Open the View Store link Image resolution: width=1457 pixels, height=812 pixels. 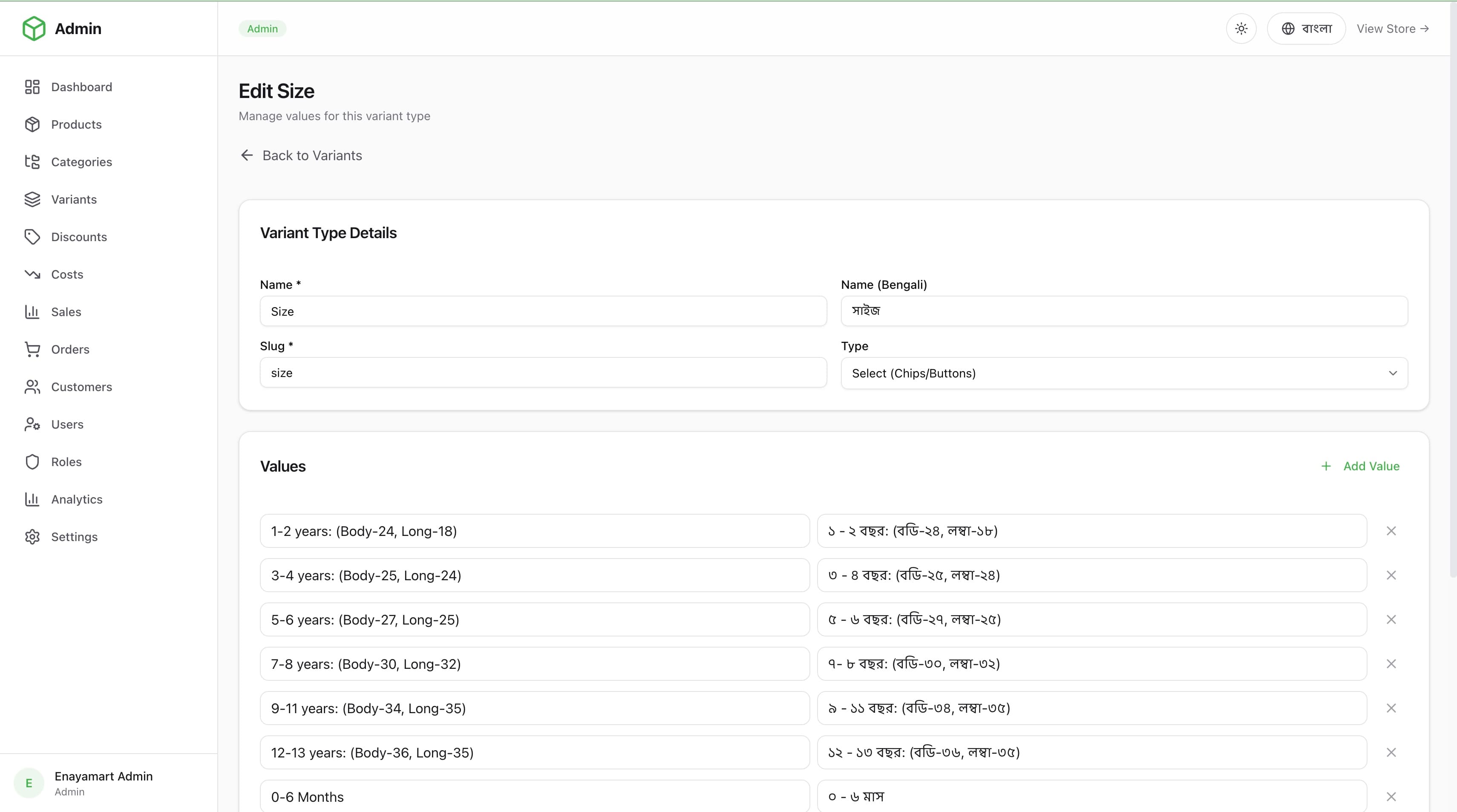(x=1393, y=29)
